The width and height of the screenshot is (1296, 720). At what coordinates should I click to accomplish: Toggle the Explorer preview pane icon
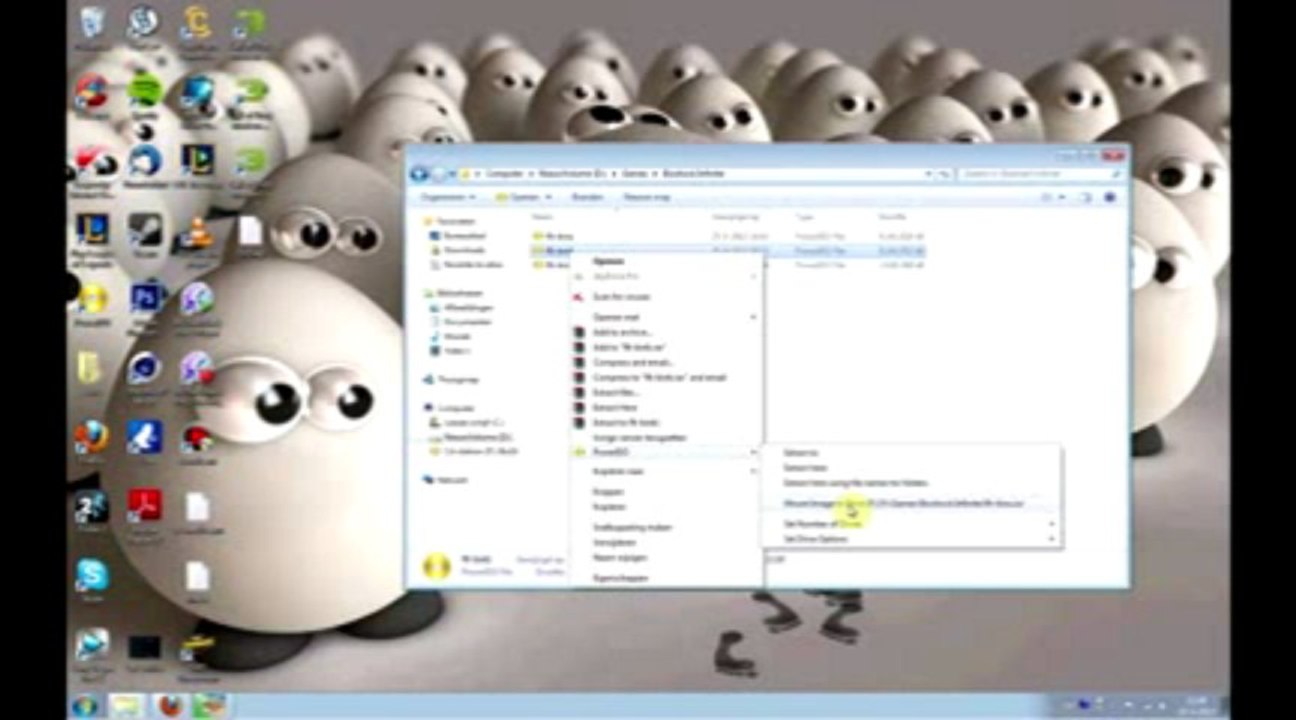pyautogui.click(x=1086, y=197)
